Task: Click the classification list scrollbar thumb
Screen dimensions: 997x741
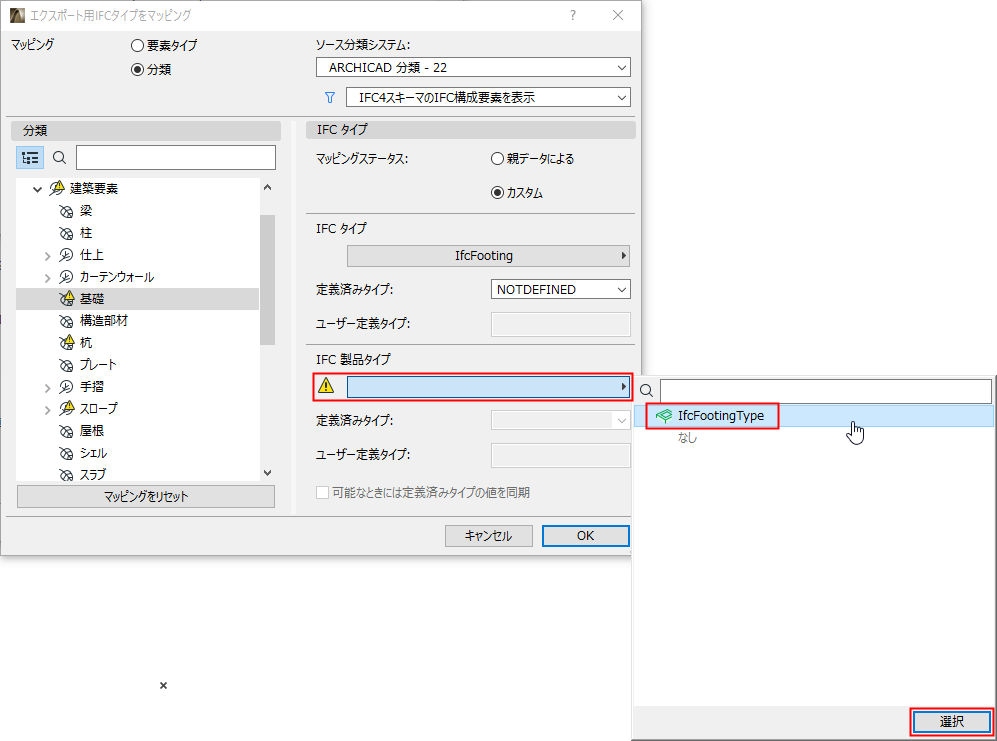Action: coord(268,280)
